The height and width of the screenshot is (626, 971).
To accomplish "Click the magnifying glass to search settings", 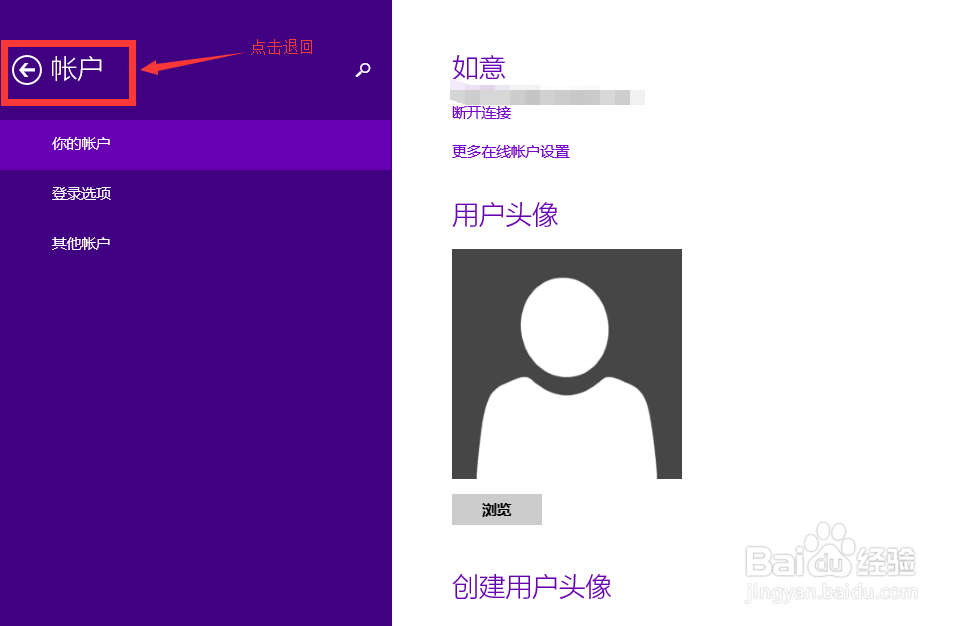I will (x=363, y=71).
